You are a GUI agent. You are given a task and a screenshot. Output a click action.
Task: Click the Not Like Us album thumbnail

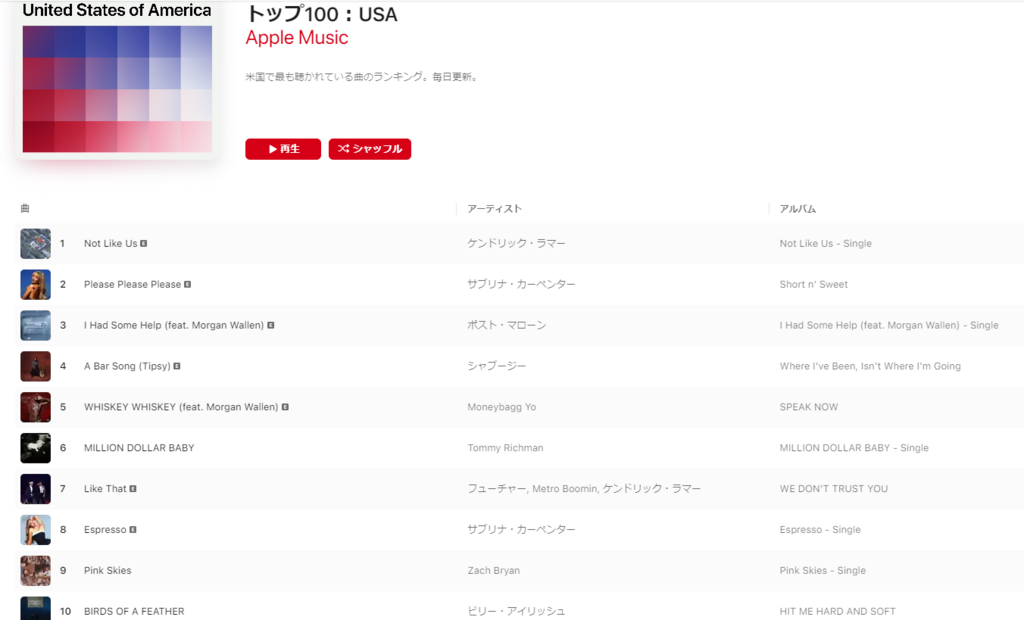pos(35,244)
